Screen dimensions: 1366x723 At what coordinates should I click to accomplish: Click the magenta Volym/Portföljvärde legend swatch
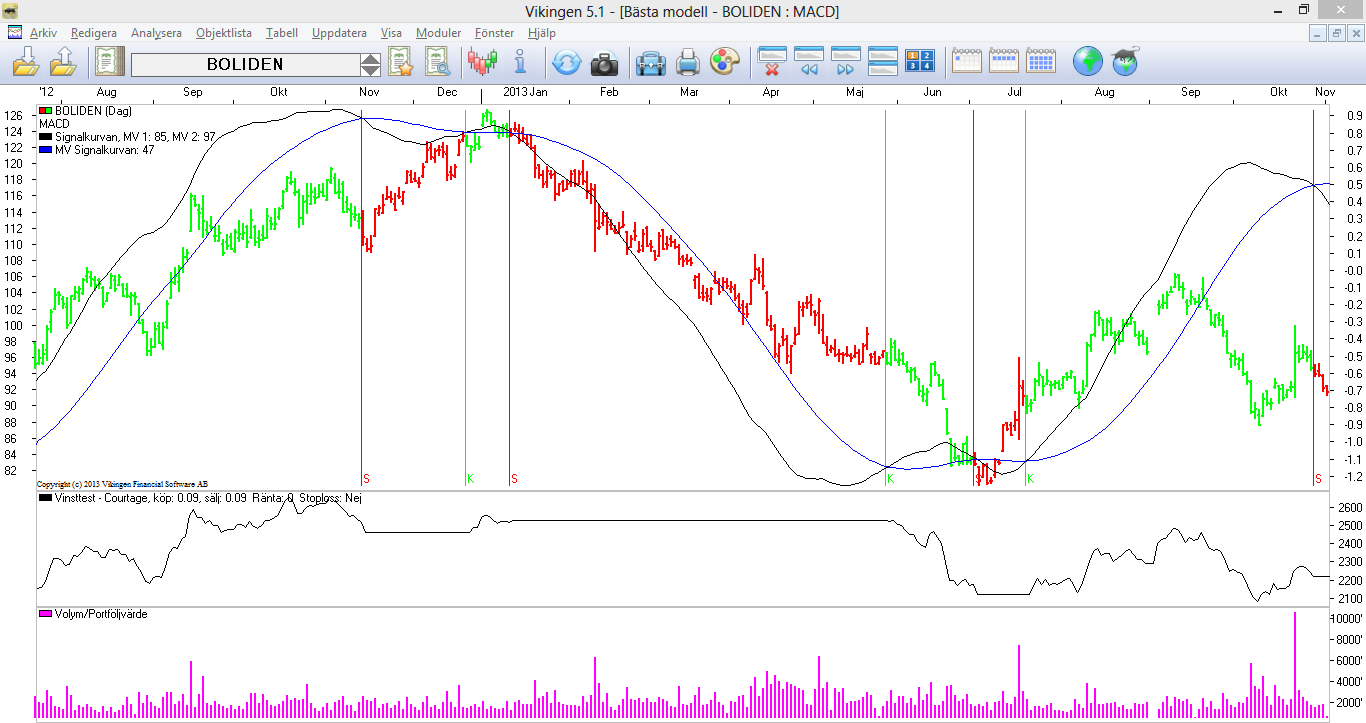[x=46, y=614]
